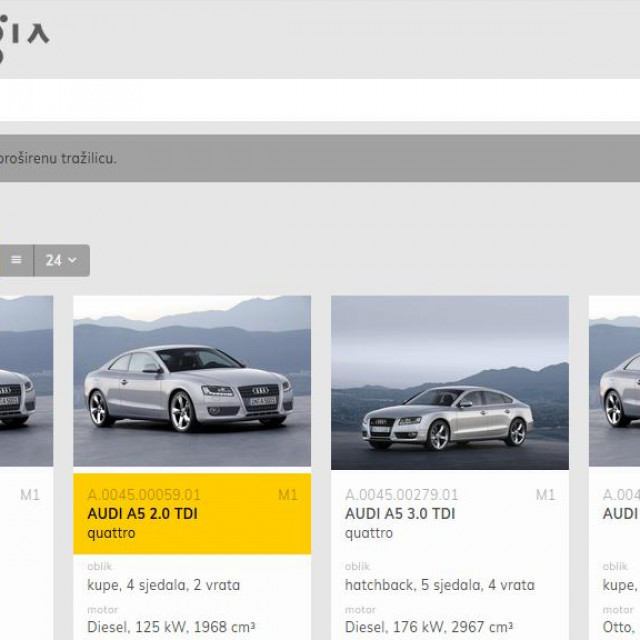This screenshot has height=640, width=640.
Task: Click M1 category on AUDI A5 2.0 TDI card
Action: click(x=288, y=495)
